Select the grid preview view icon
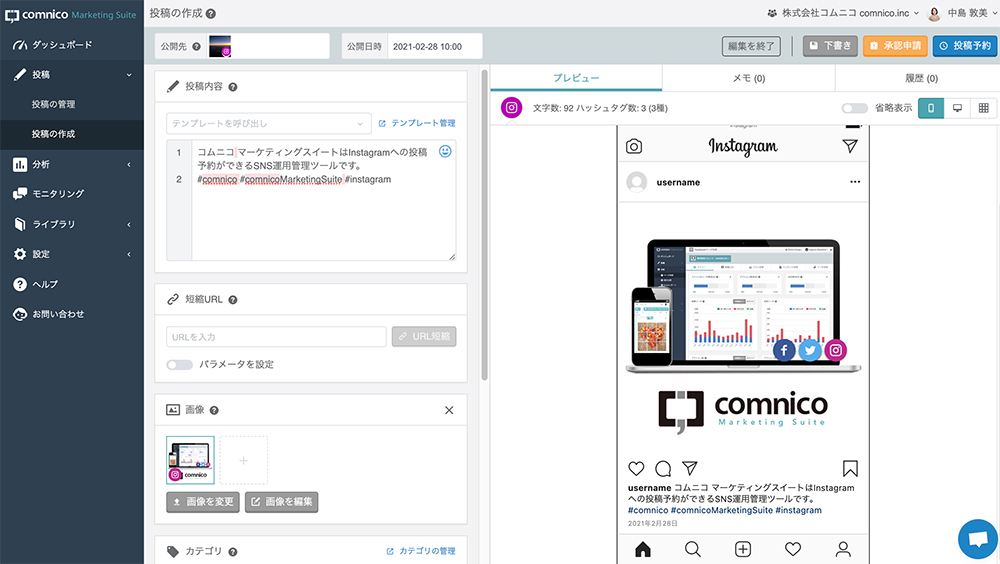The width and height of the screenshot is (1000, 564). click(984, 108)
